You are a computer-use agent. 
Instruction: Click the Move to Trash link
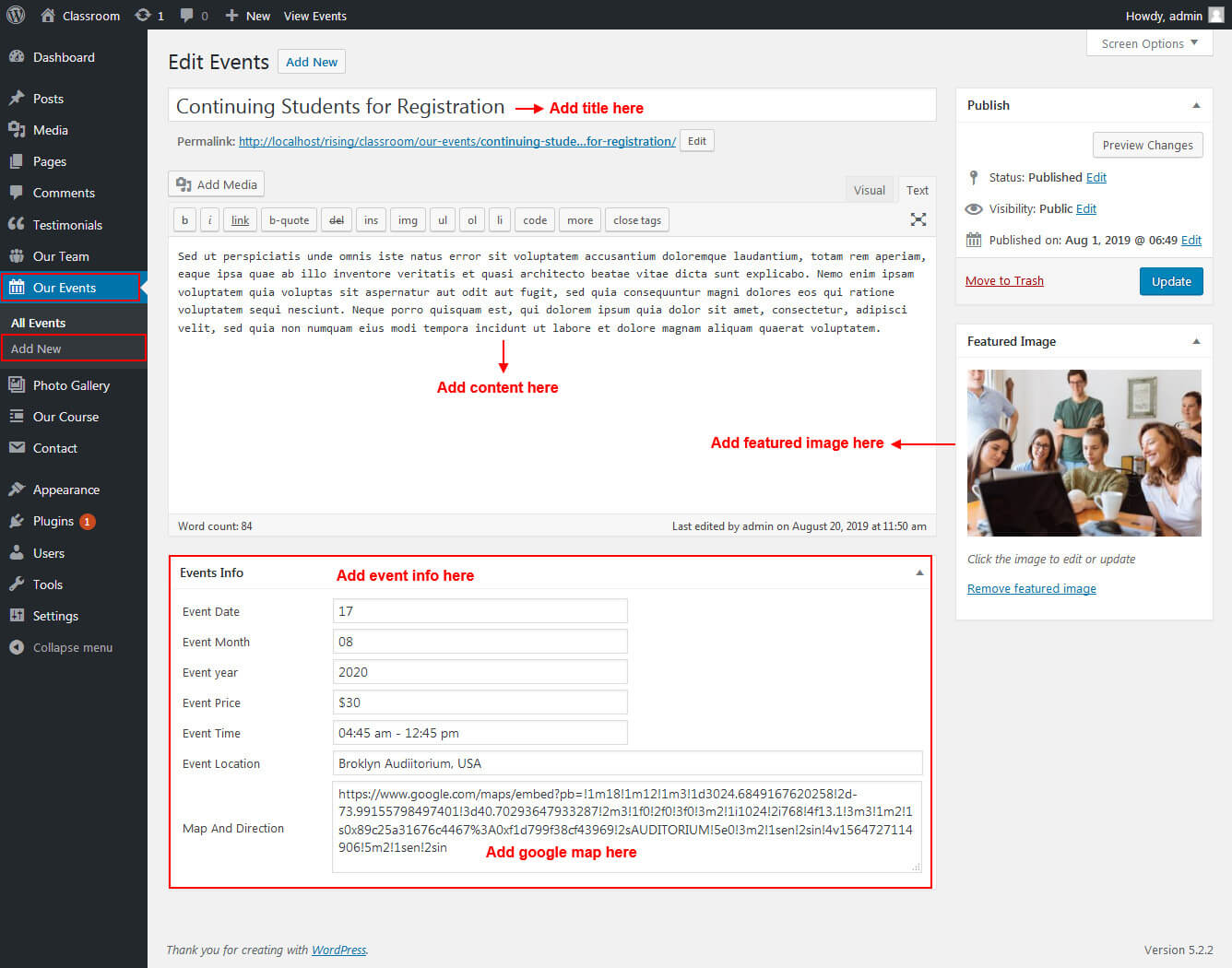tap(1004, 281)
